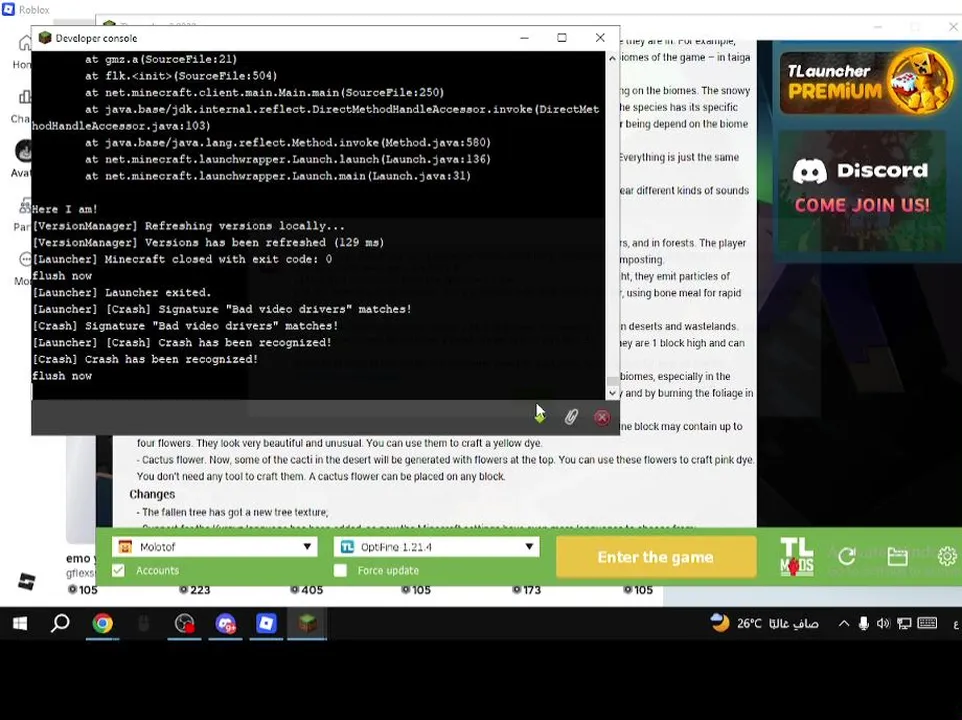The width and height of the screenshot is (962, 720).
Task: Open the OptiFine 1.21.4 version dropdown
Action: pos(436,546)
